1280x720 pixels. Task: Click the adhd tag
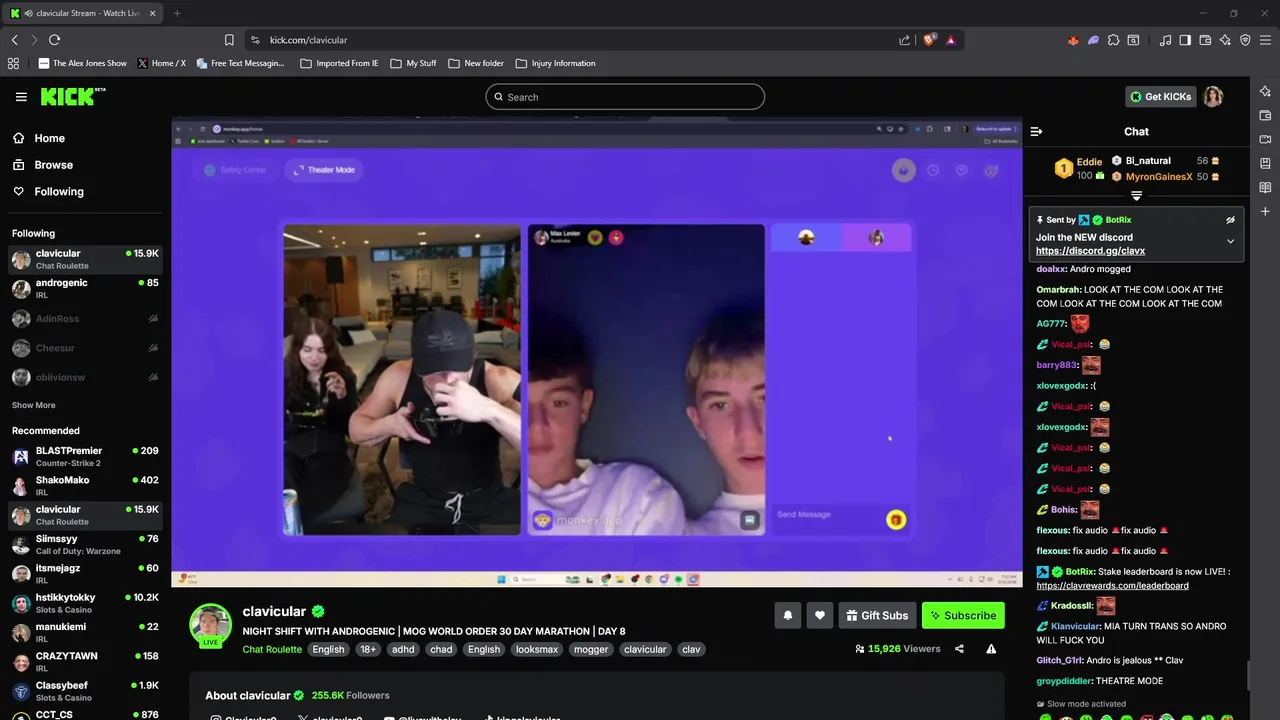coord(403,649)
